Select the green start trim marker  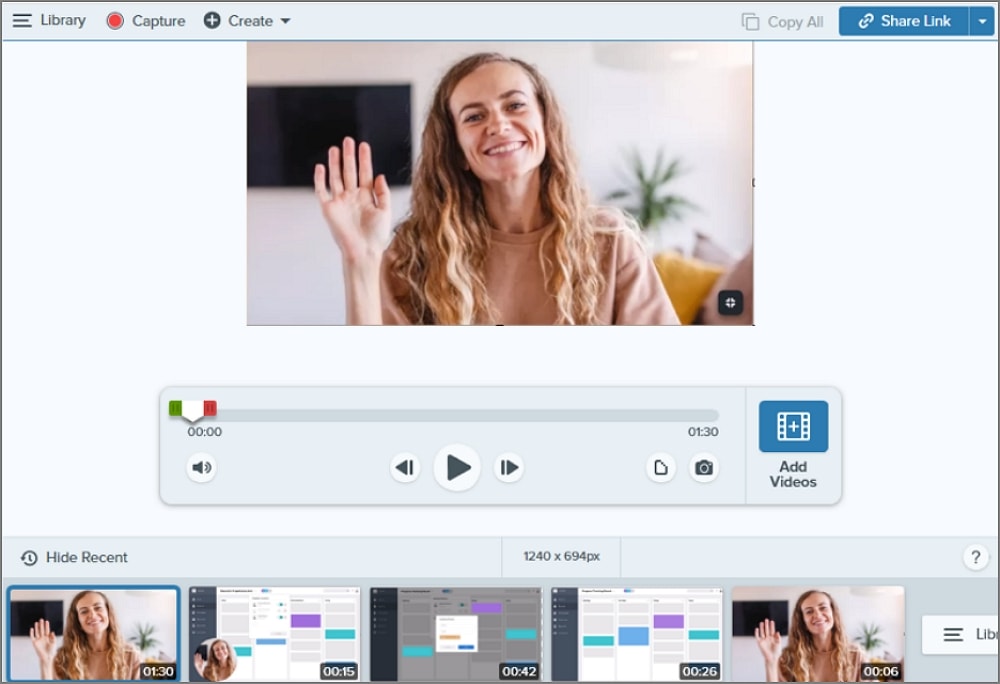175,408
